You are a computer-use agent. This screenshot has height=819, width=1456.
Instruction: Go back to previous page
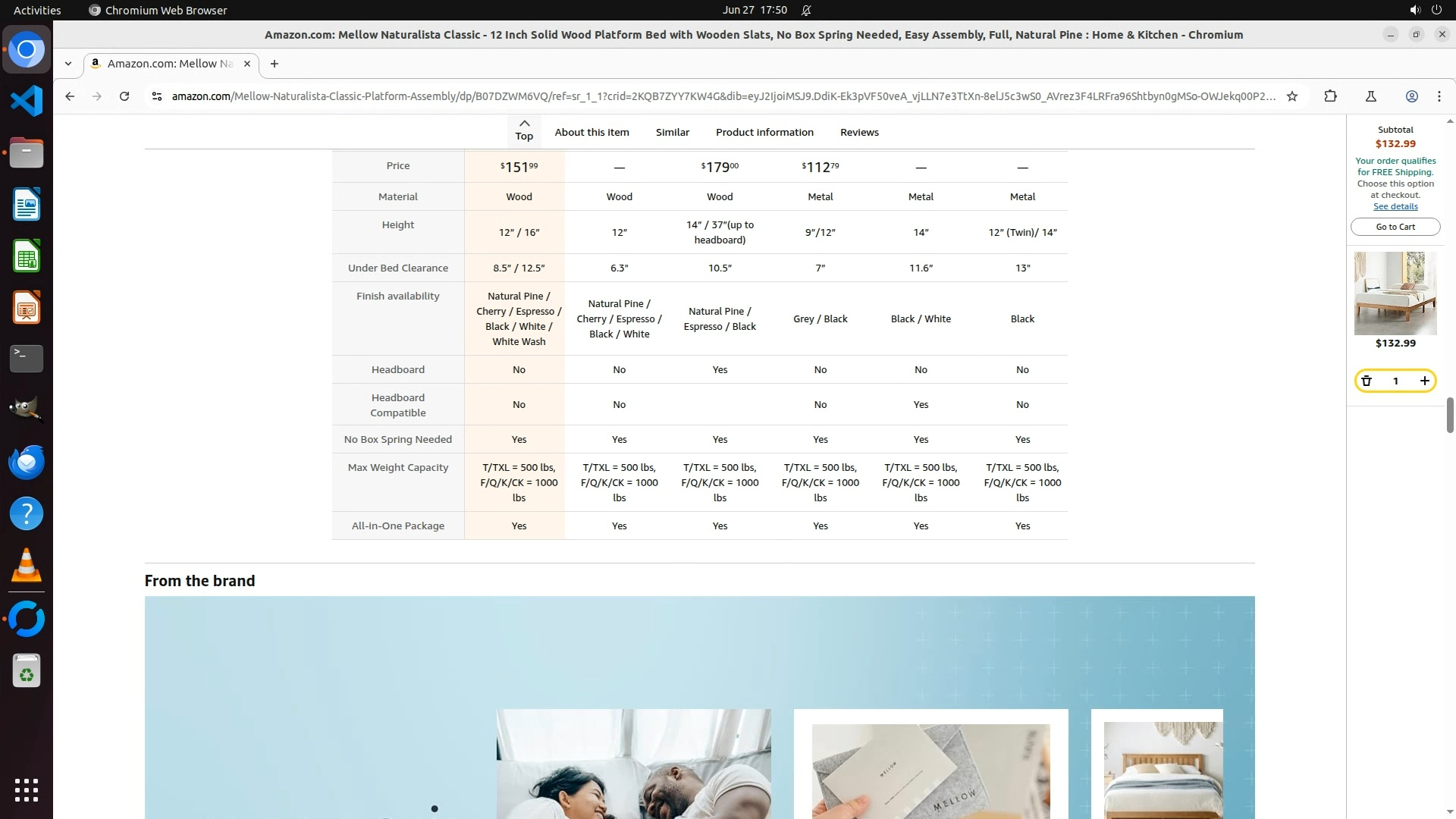[70, 96]
